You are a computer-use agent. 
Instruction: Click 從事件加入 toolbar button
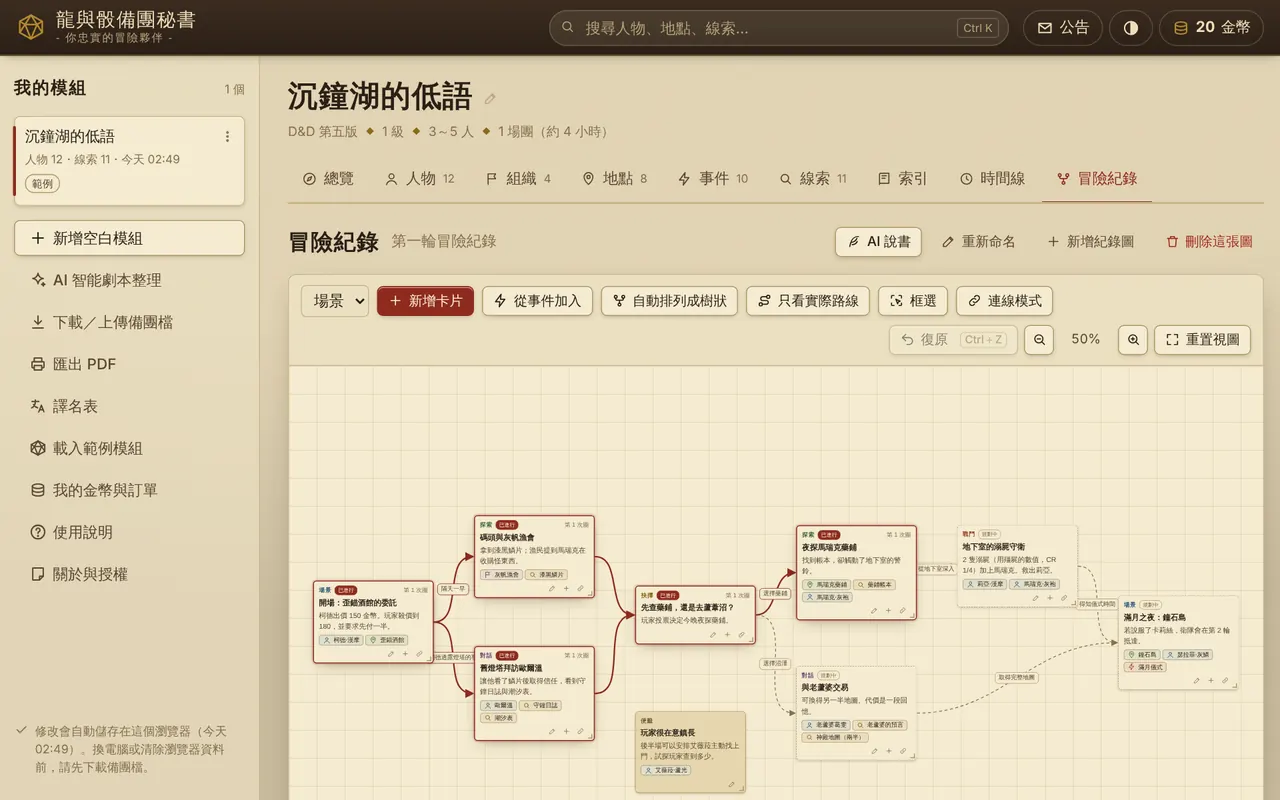pyautogui.click(x=538, y=301)
